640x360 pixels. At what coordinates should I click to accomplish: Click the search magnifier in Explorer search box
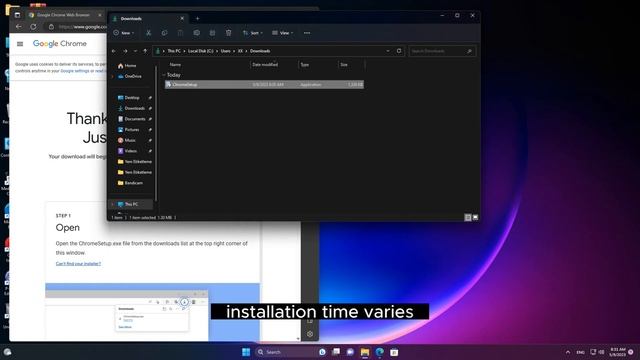pyautogui.click(x=469, y=51)
